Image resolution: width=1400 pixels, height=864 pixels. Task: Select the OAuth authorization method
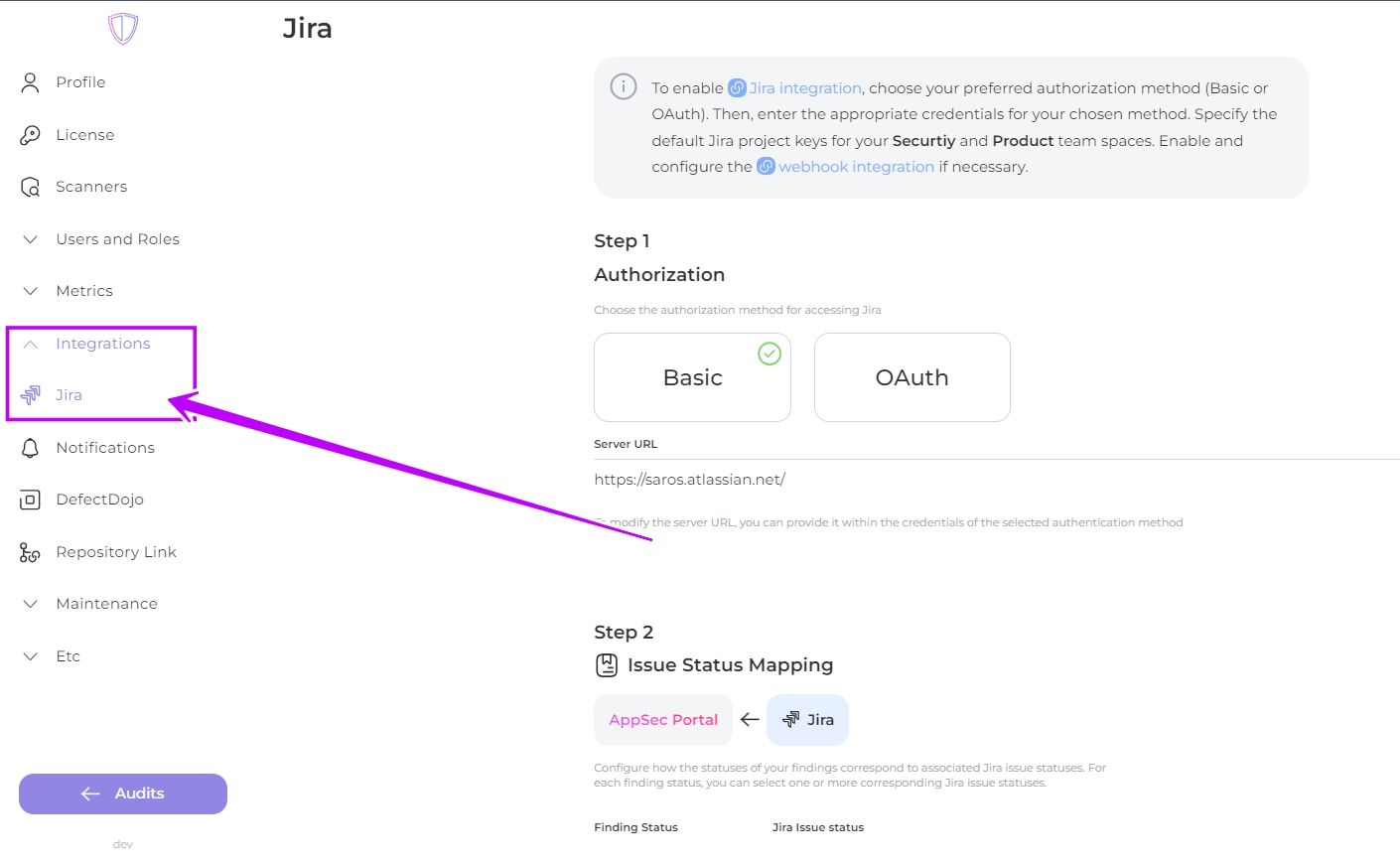[911, 377]
